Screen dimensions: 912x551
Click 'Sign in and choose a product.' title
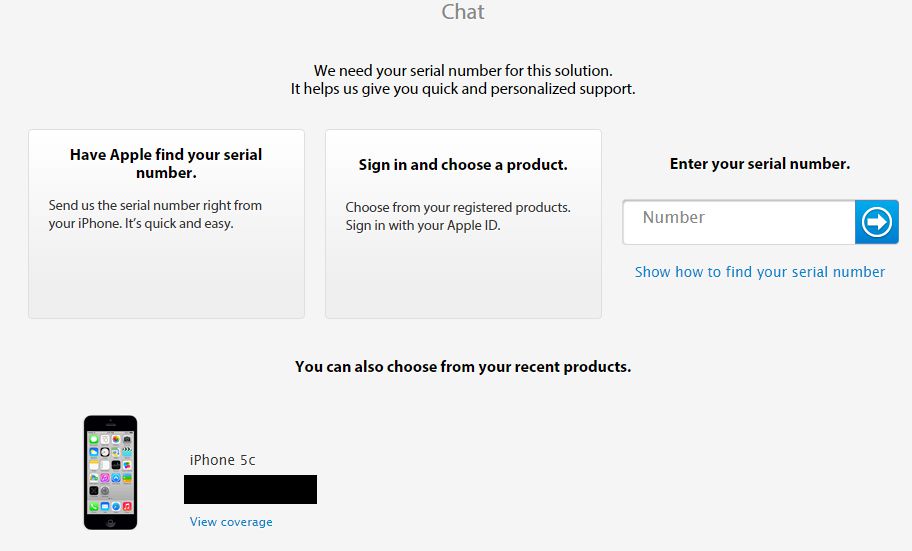[x=463, y=165]
